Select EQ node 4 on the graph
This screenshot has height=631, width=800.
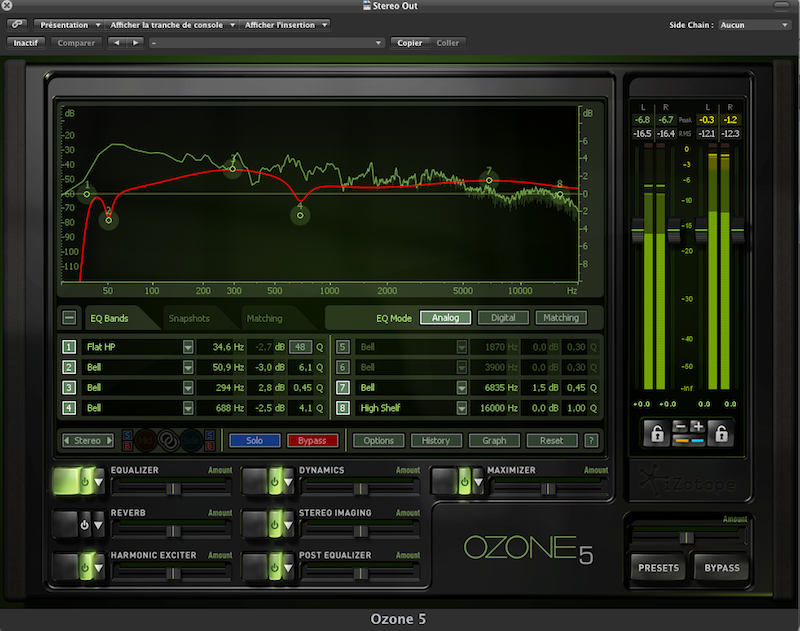coord(300,215)
